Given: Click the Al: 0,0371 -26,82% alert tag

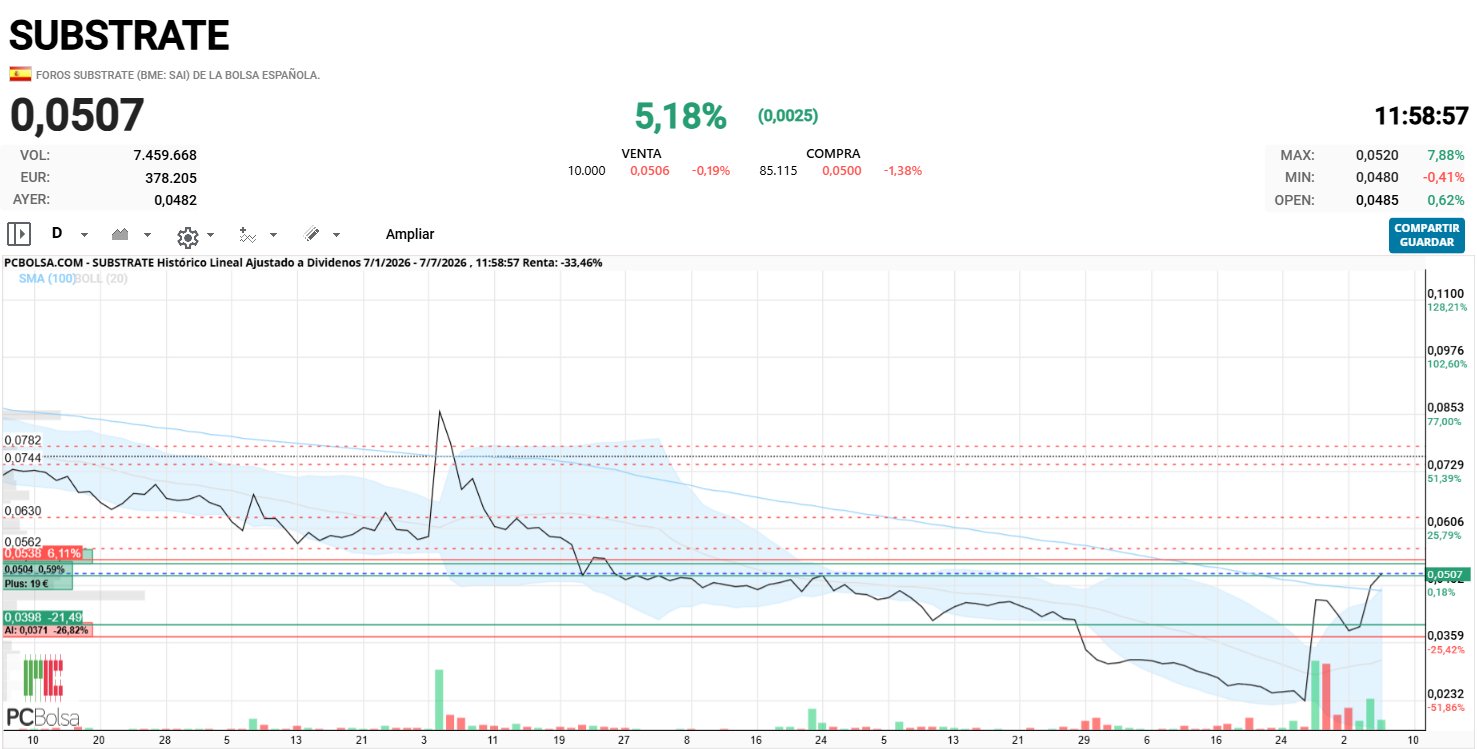Looking at the screenshot, I should (x=47, y=630).
